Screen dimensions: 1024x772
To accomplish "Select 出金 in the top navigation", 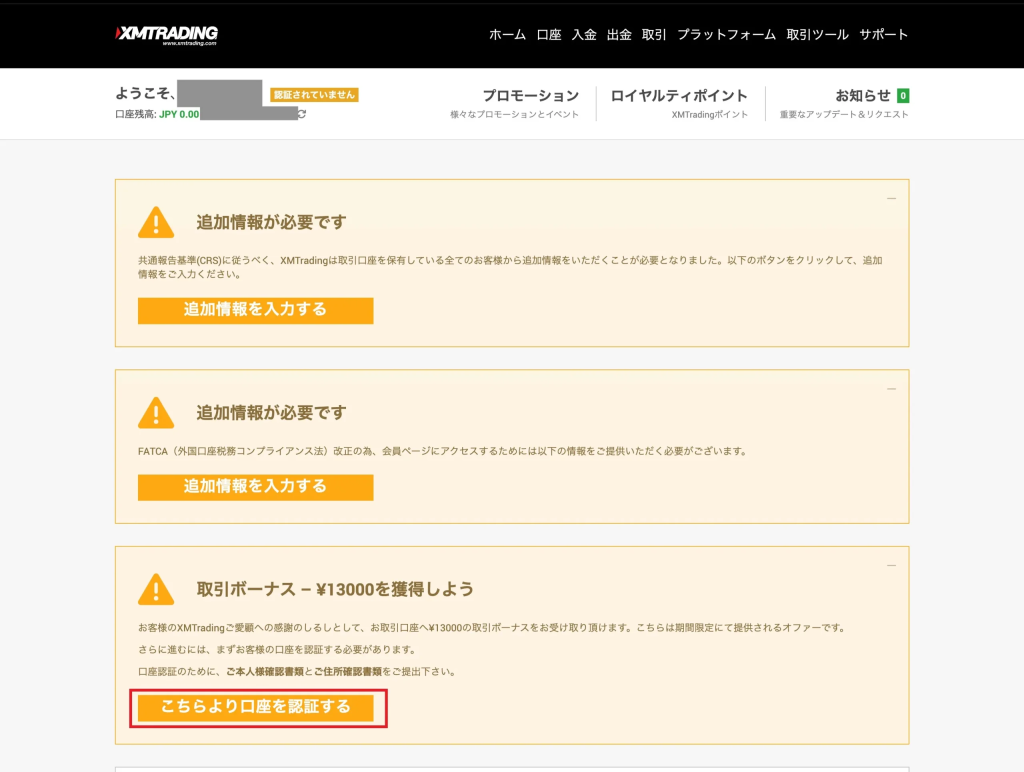I will (x=619, y=35).
